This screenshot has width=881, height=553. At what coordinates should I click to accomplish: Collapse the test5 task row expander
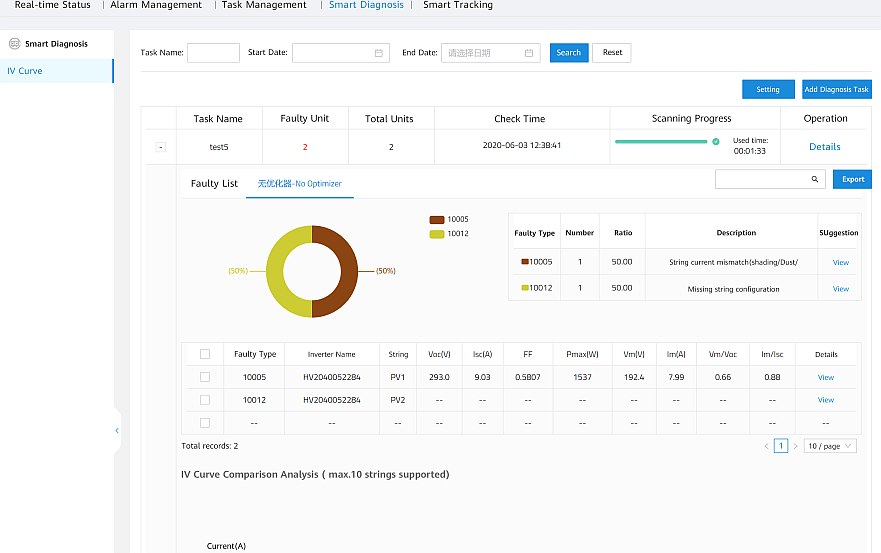pyautogui.click(x=161, y=147)
